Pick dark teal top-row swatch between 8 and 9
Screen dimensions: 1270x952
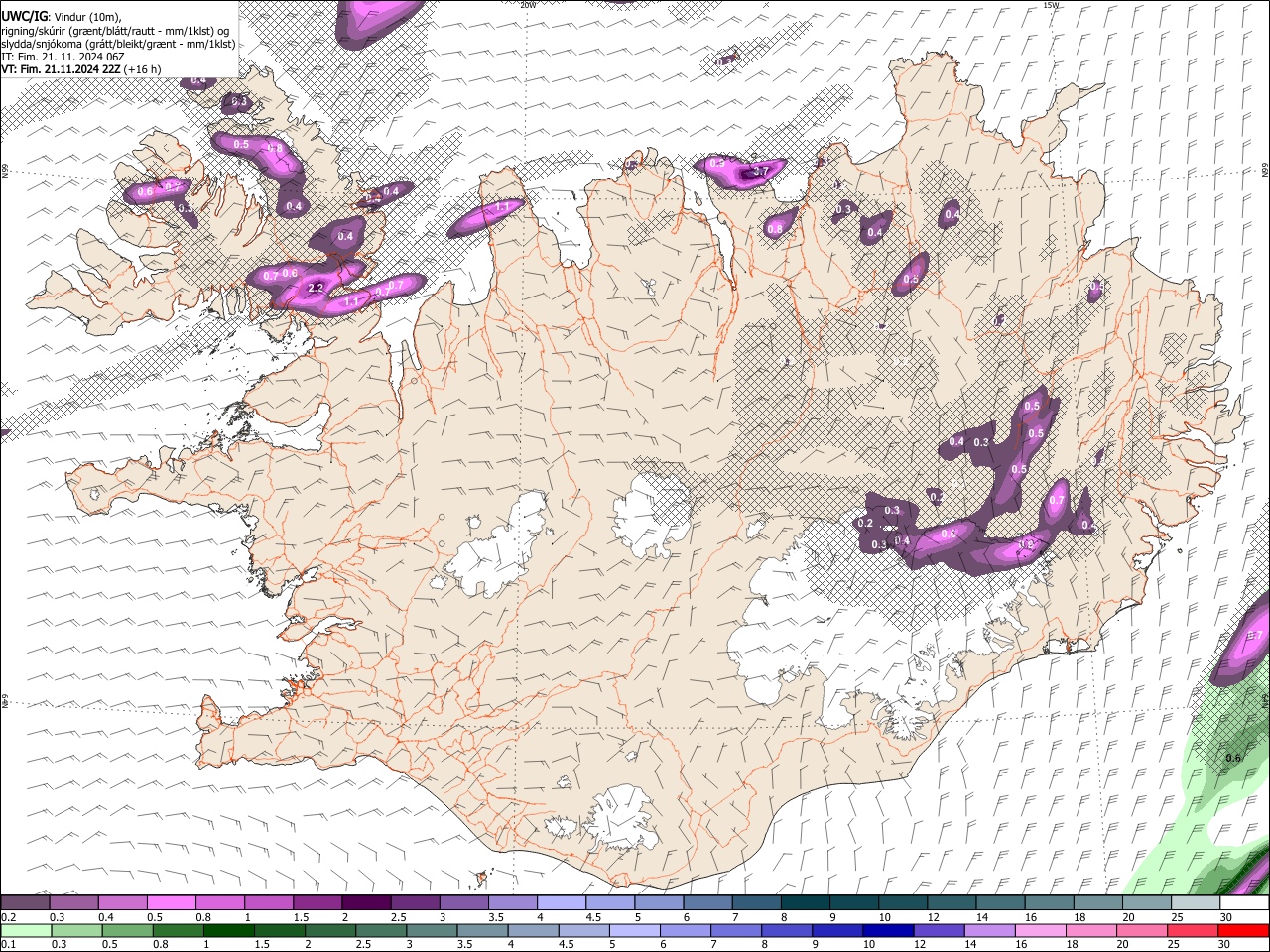pyautogui.click(x=805, y=903)
